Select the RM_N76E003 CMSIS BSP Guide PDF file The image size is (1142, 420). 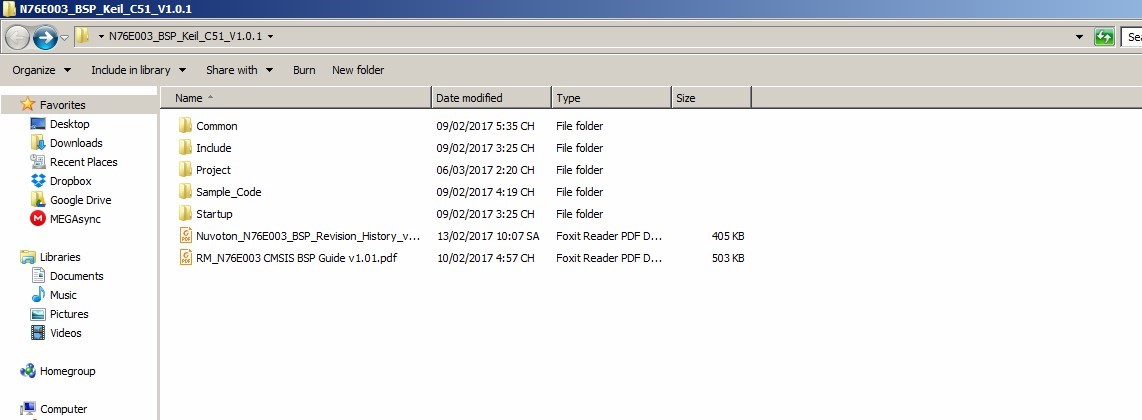pyautogui.click(x=296, y=258)
